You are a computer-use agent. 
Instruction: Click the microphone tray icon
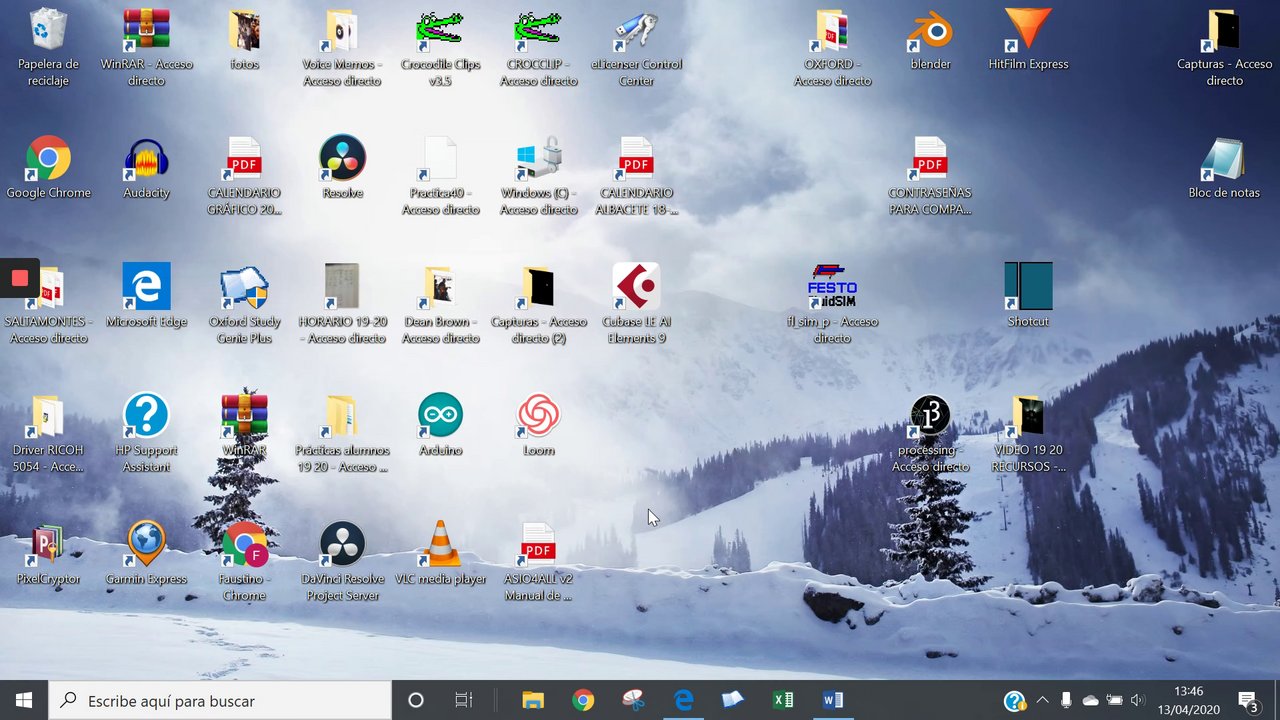point(1066,700)
